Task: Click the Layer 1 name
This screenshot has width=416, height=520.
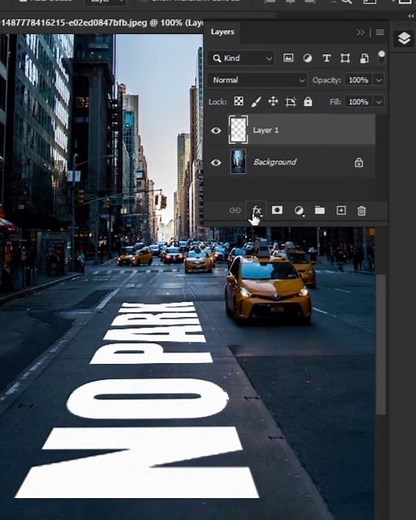Action: click(x=265, y=130)
